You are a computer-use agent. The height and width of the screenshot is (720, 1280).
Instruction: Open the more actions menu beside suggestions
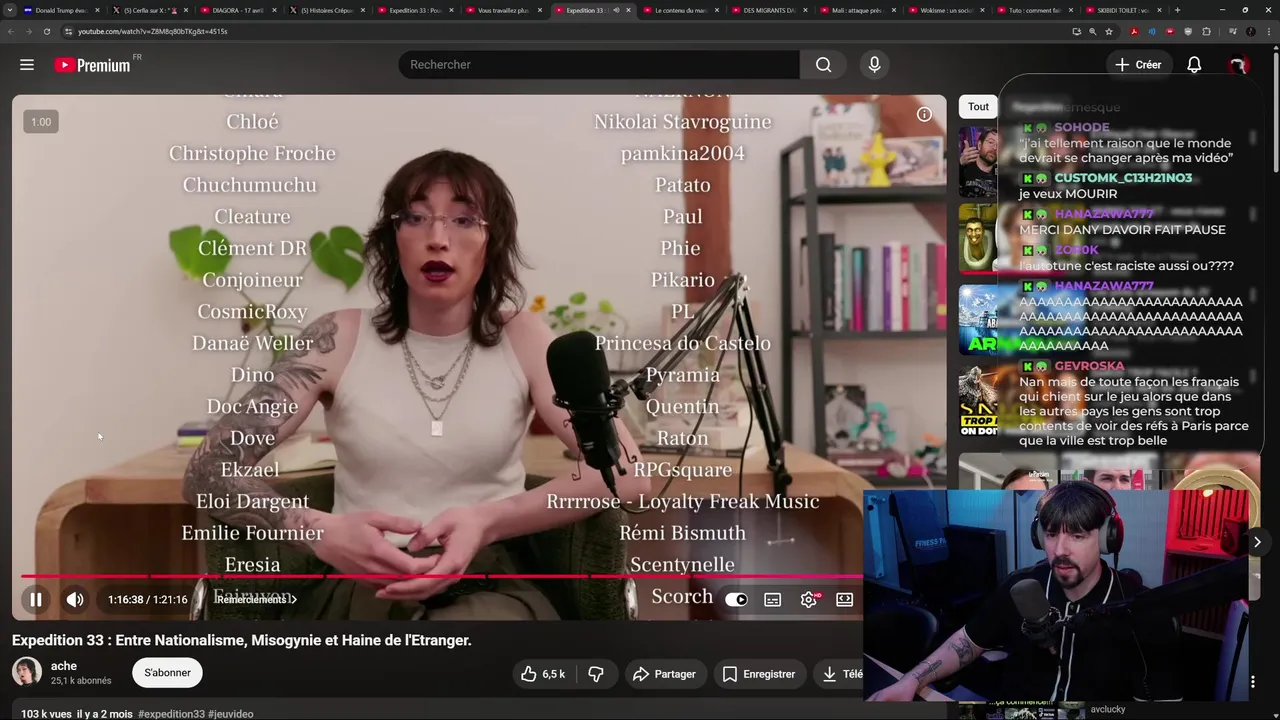pyautogui.click(x=1252, y=682)
